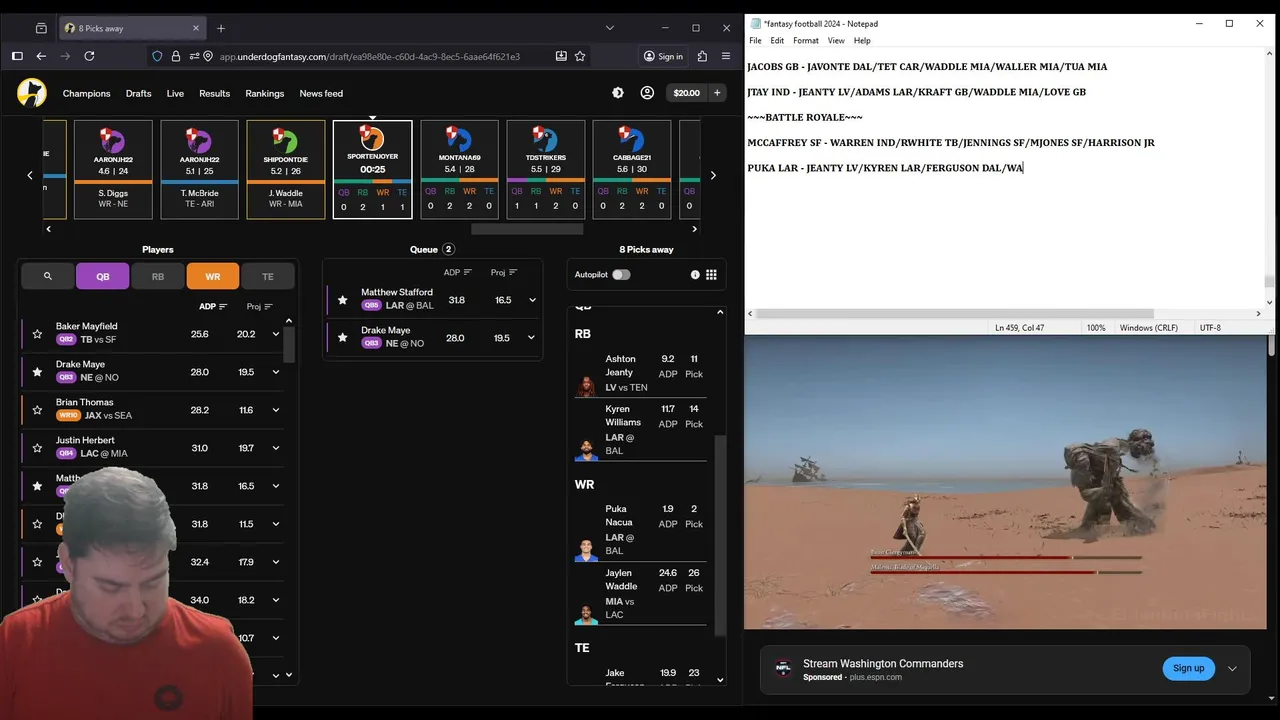Remove Matthew Stafford star in queue
The image size is (1280, 720).
[x=343, y=300]
